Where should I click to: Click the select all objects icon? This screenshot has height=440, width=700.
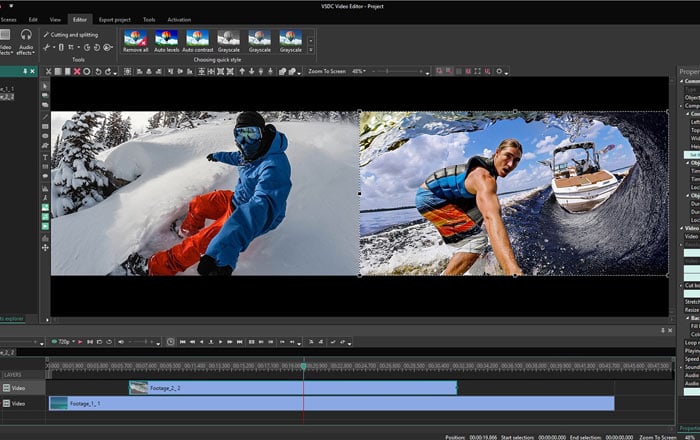(x=127, y=71)
